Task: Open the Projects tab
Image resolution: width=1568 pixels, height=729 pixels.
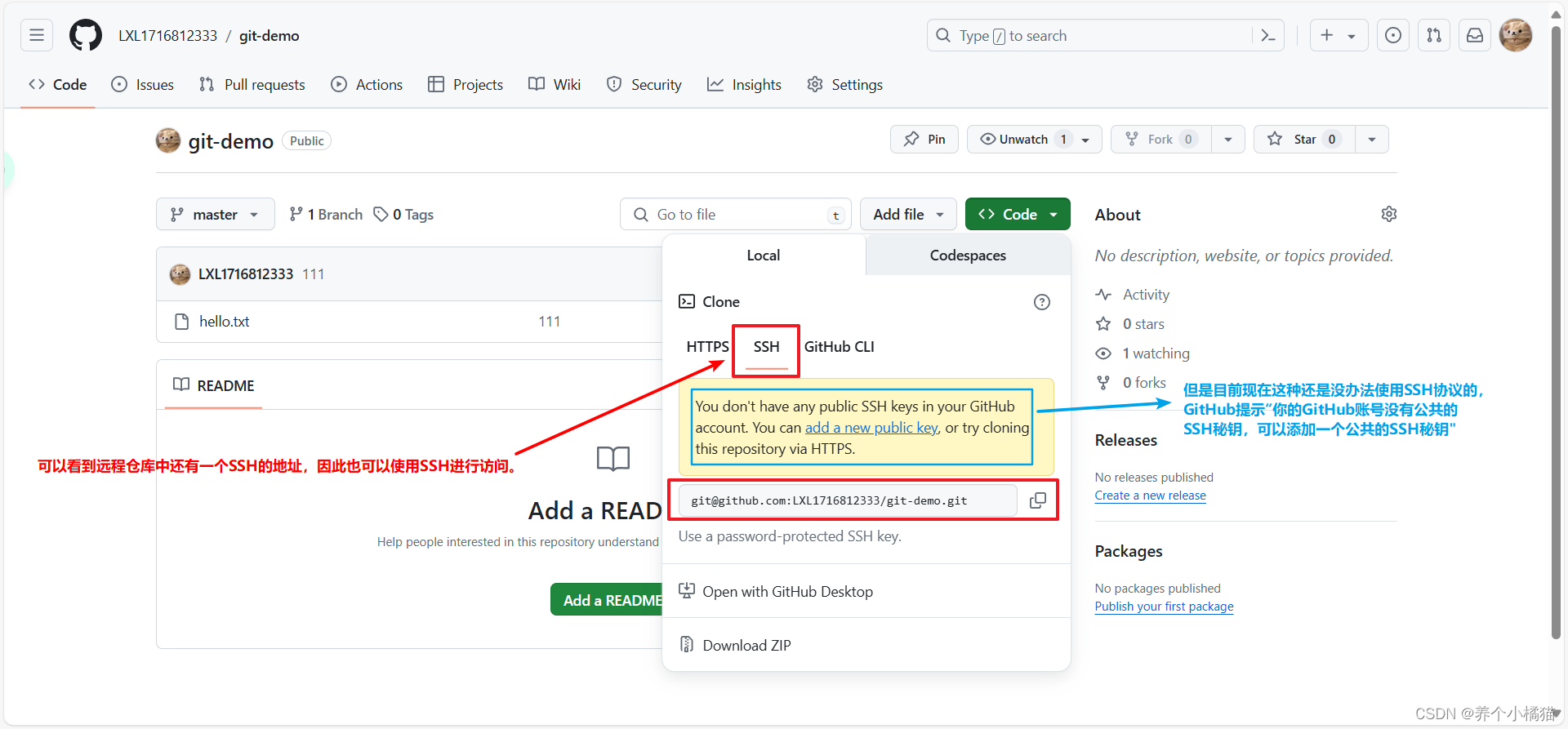Action: tap(465, 85)
